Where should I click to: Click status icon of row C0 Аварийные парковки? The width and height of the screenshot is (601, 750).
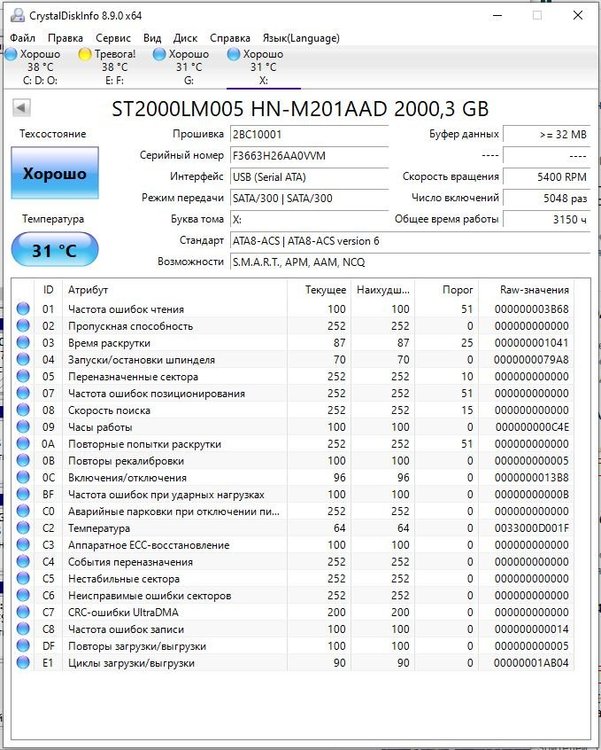[x=23, y=511]
